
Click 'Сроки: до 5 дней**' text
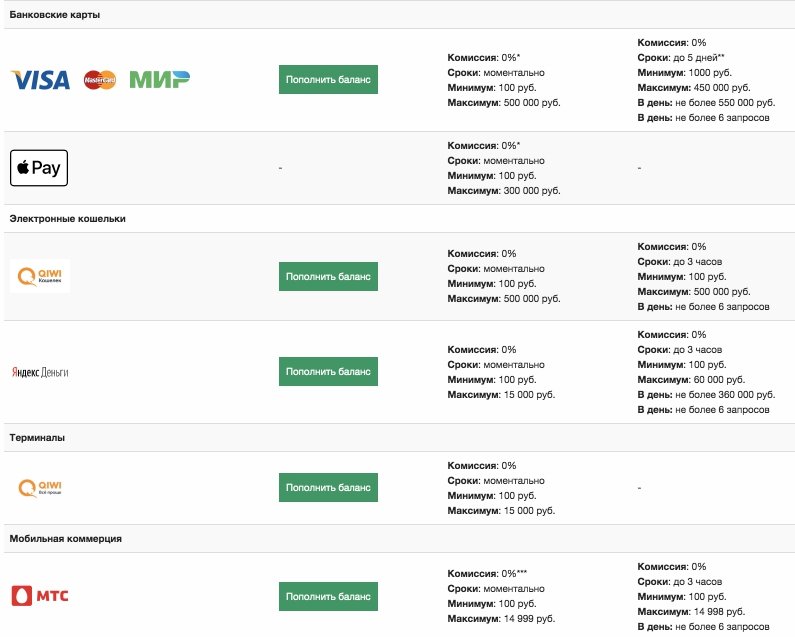[x=681, y=57]
